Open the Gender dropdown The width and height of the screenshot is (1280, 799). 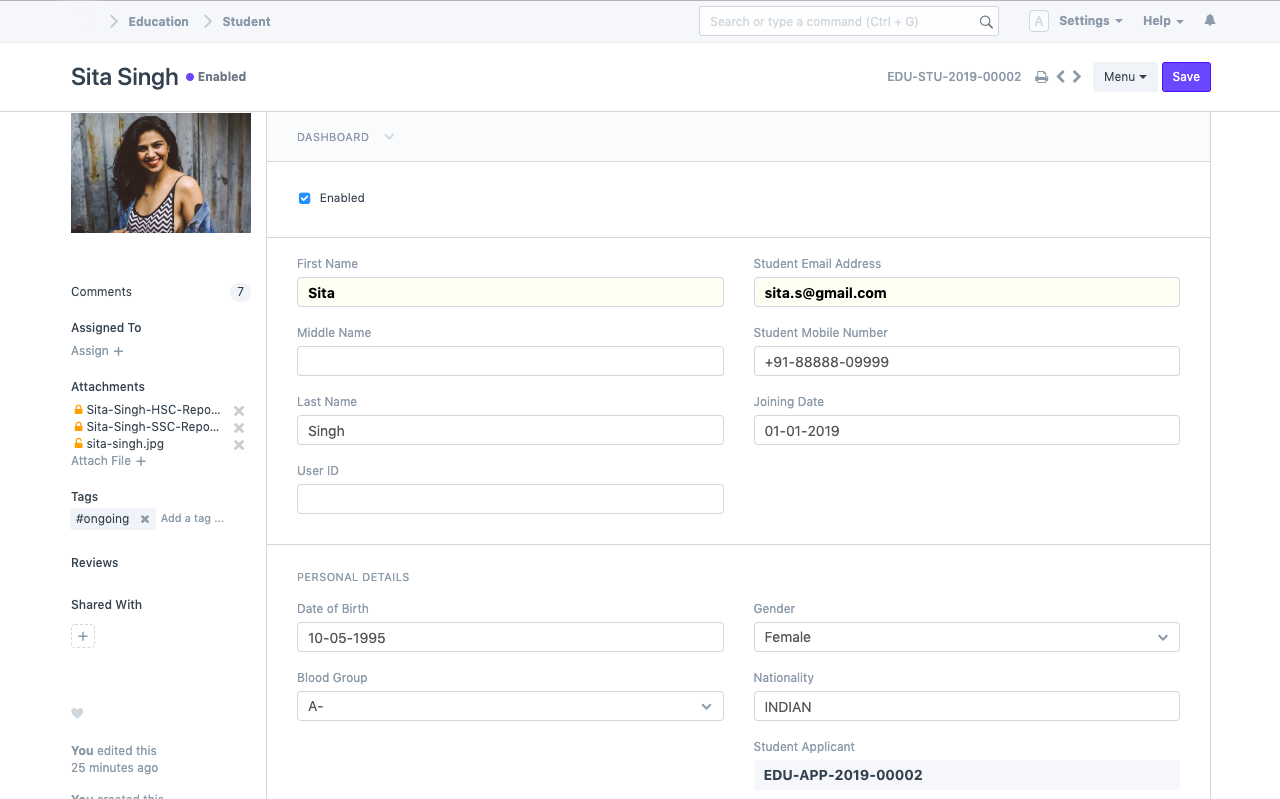[966, 637]
